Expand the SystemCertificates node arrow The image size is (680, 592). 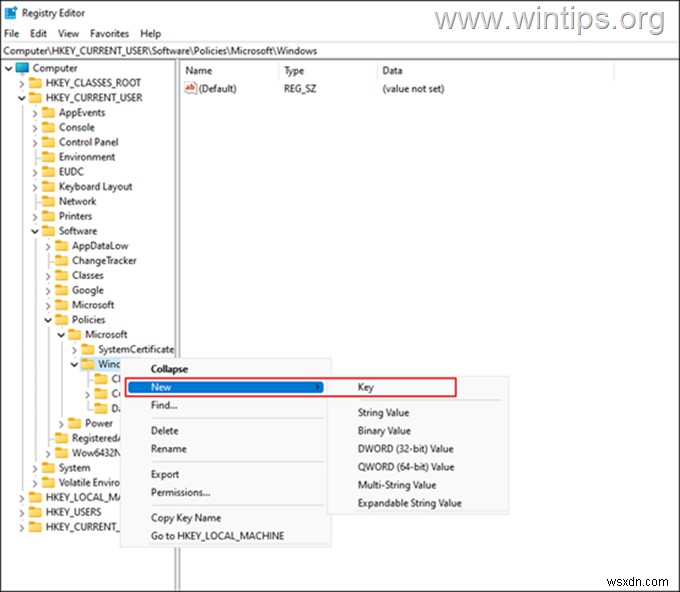[x=74, y=350]
